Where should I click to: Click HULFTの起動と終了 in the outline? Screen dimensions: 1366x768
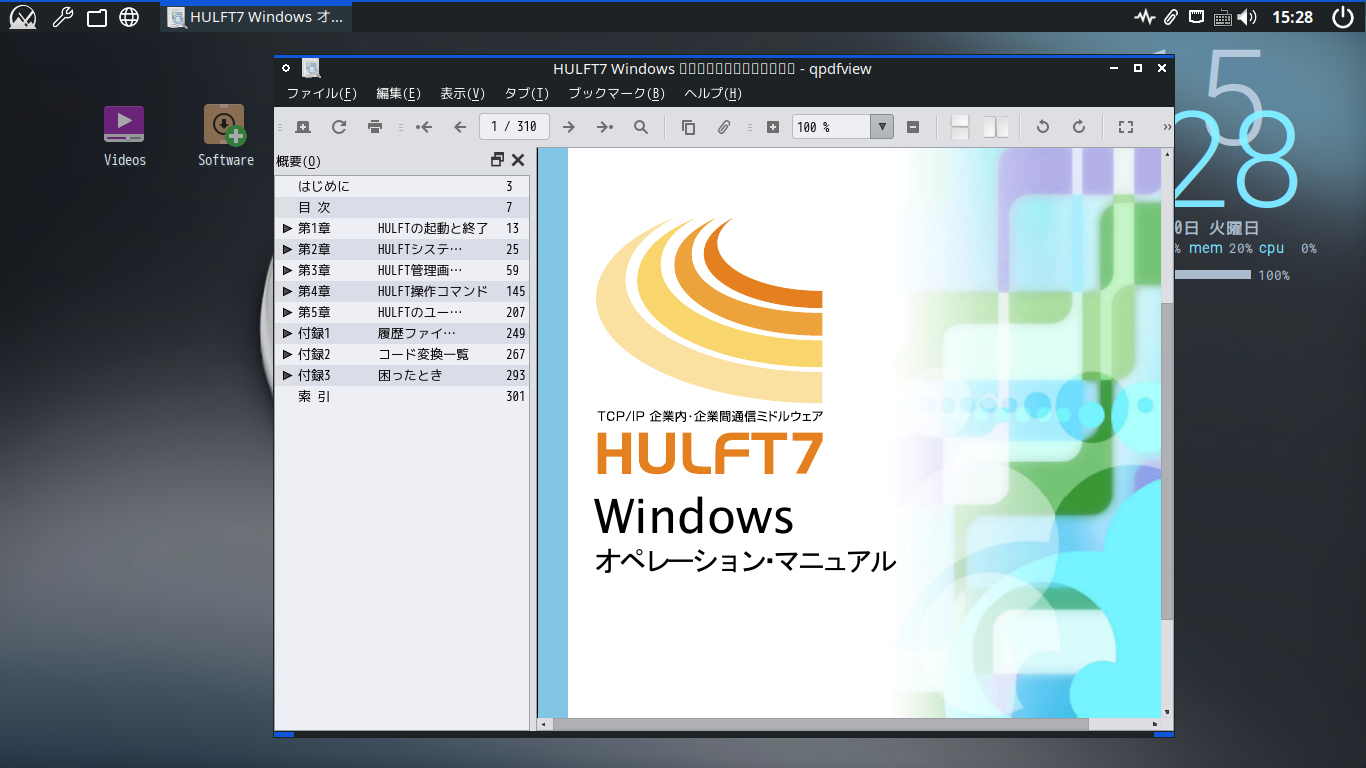tap(433, 228)
